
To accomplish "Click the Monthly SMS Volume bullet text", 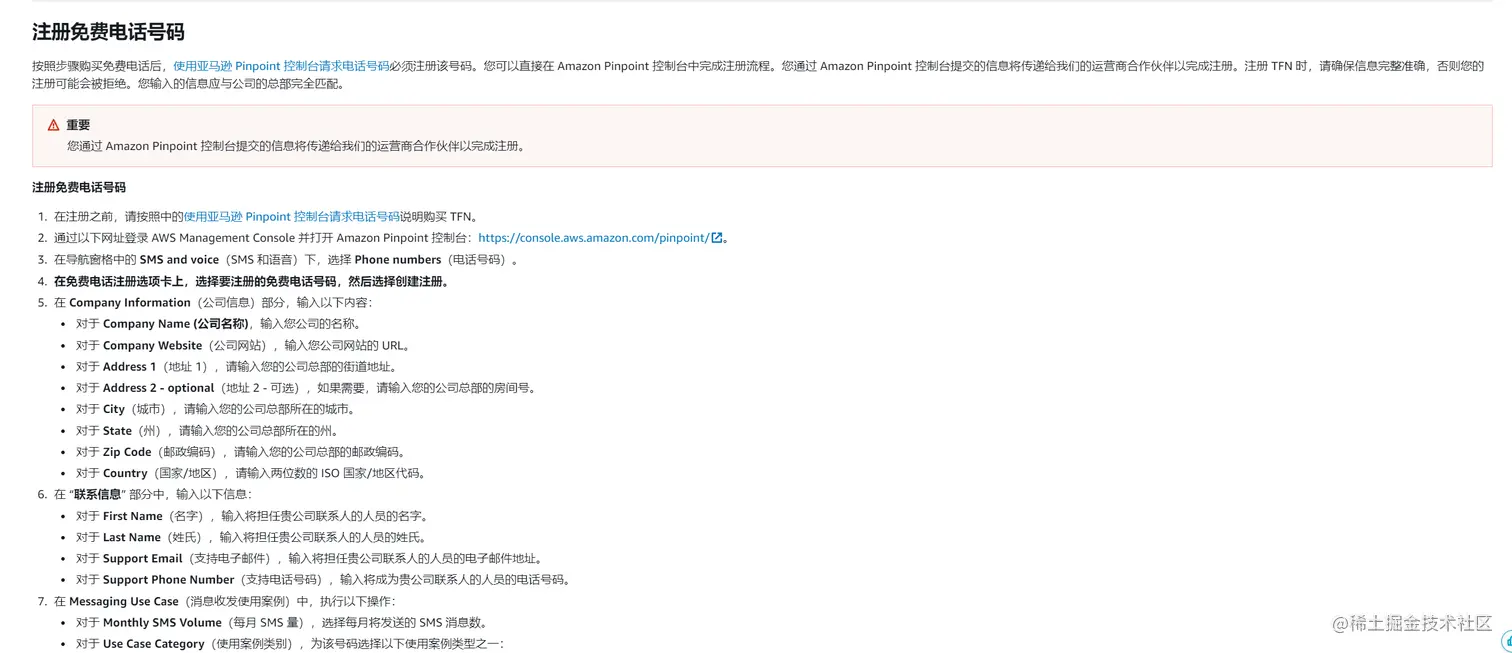I will coord(281,622).
